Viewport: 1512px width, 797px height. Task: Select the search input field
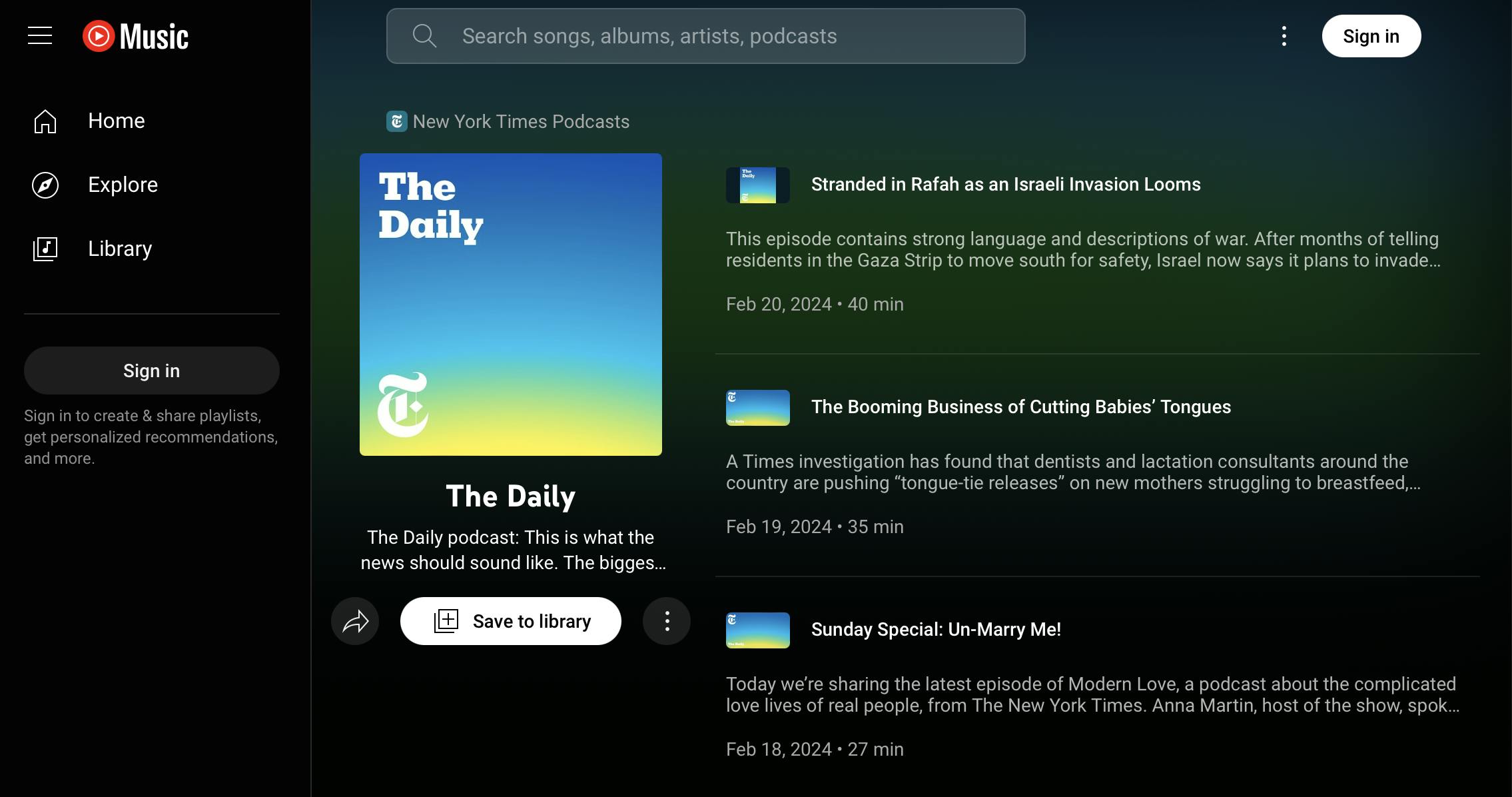coord(707,35)
